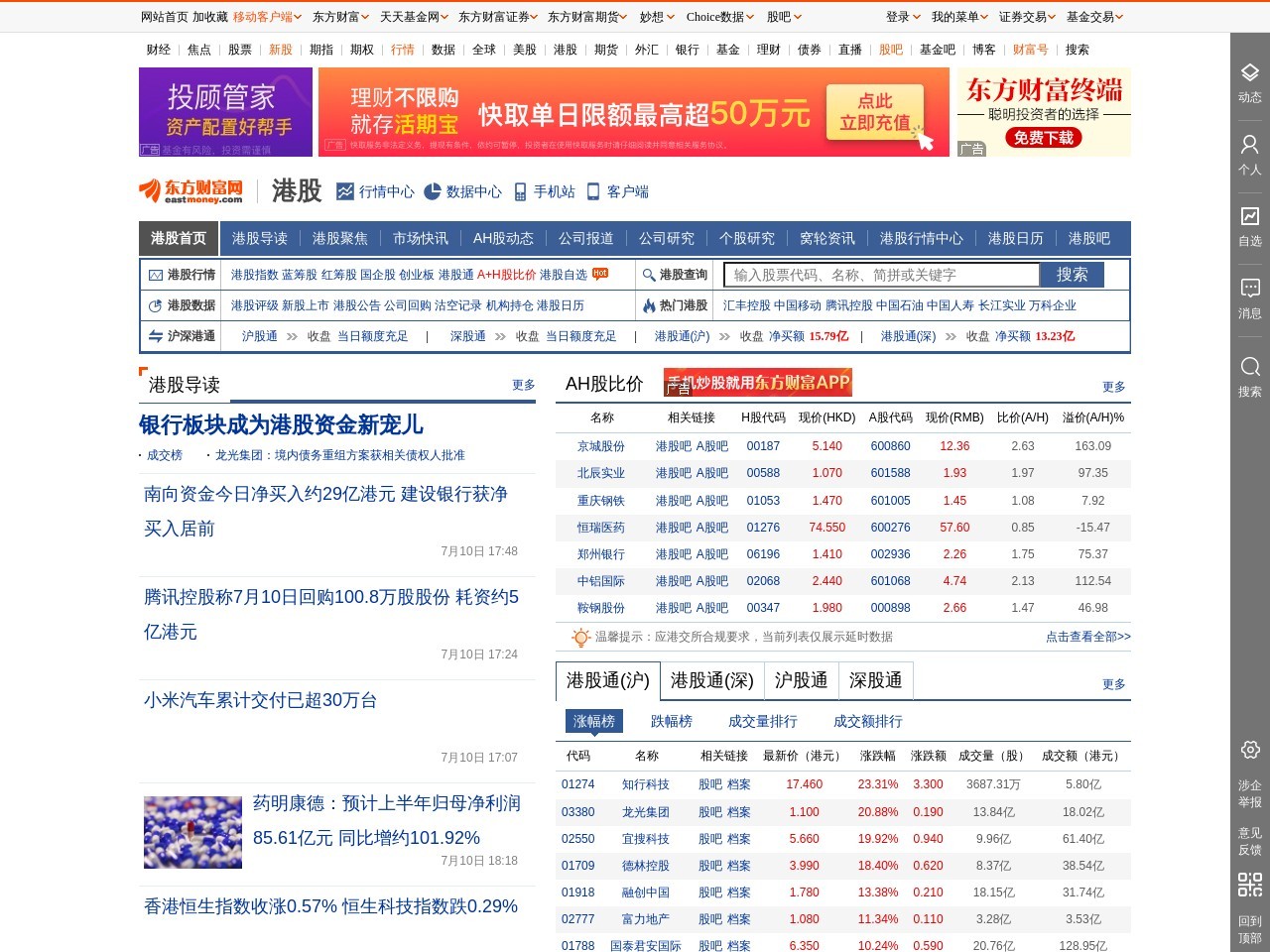Viewport: 1270px width, 952px height.
Task: Open the 行情中心 chart icon
Action: [x=346, y=191]
